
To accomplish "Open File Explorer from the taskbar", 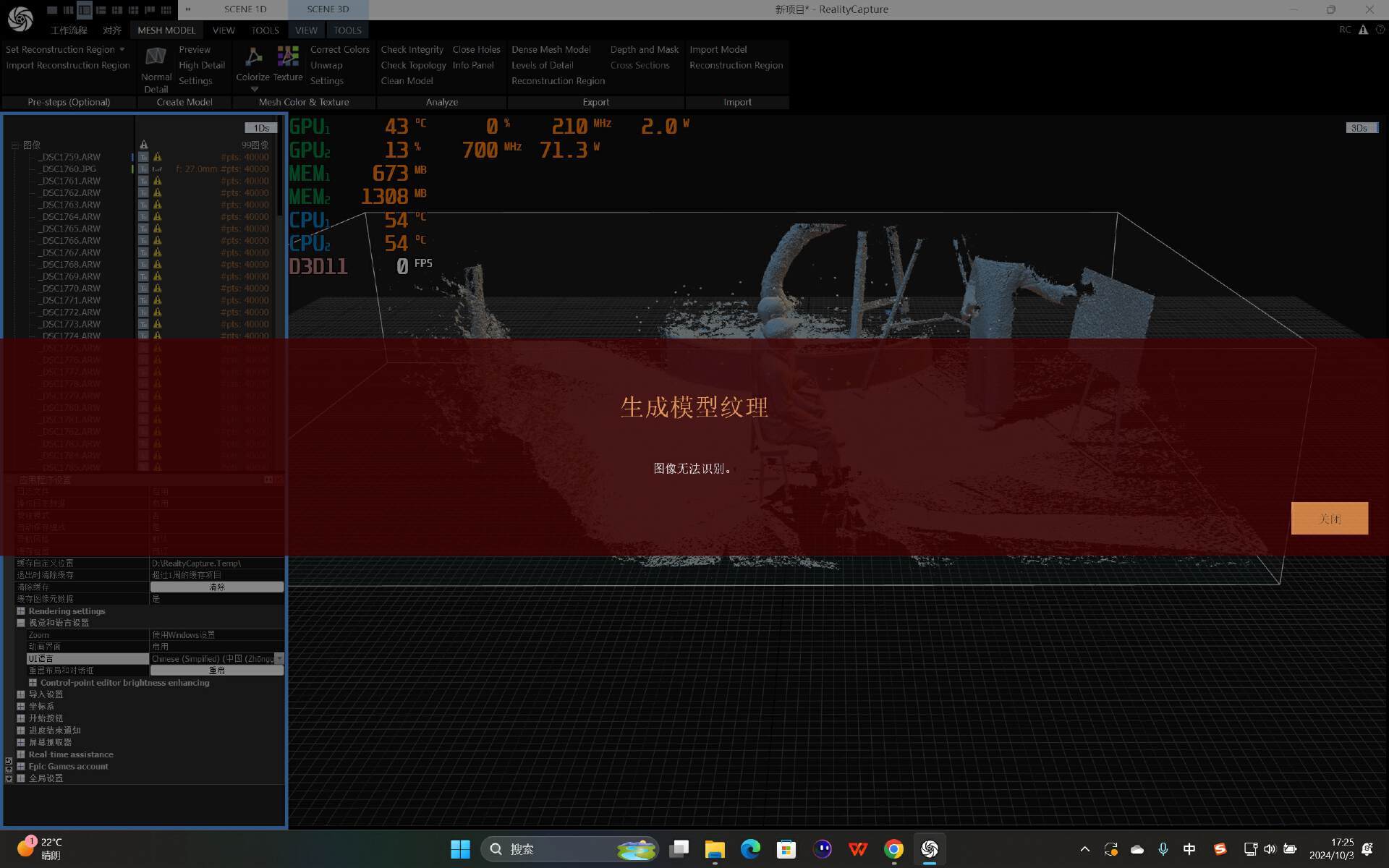I will (x=715, y=849).
